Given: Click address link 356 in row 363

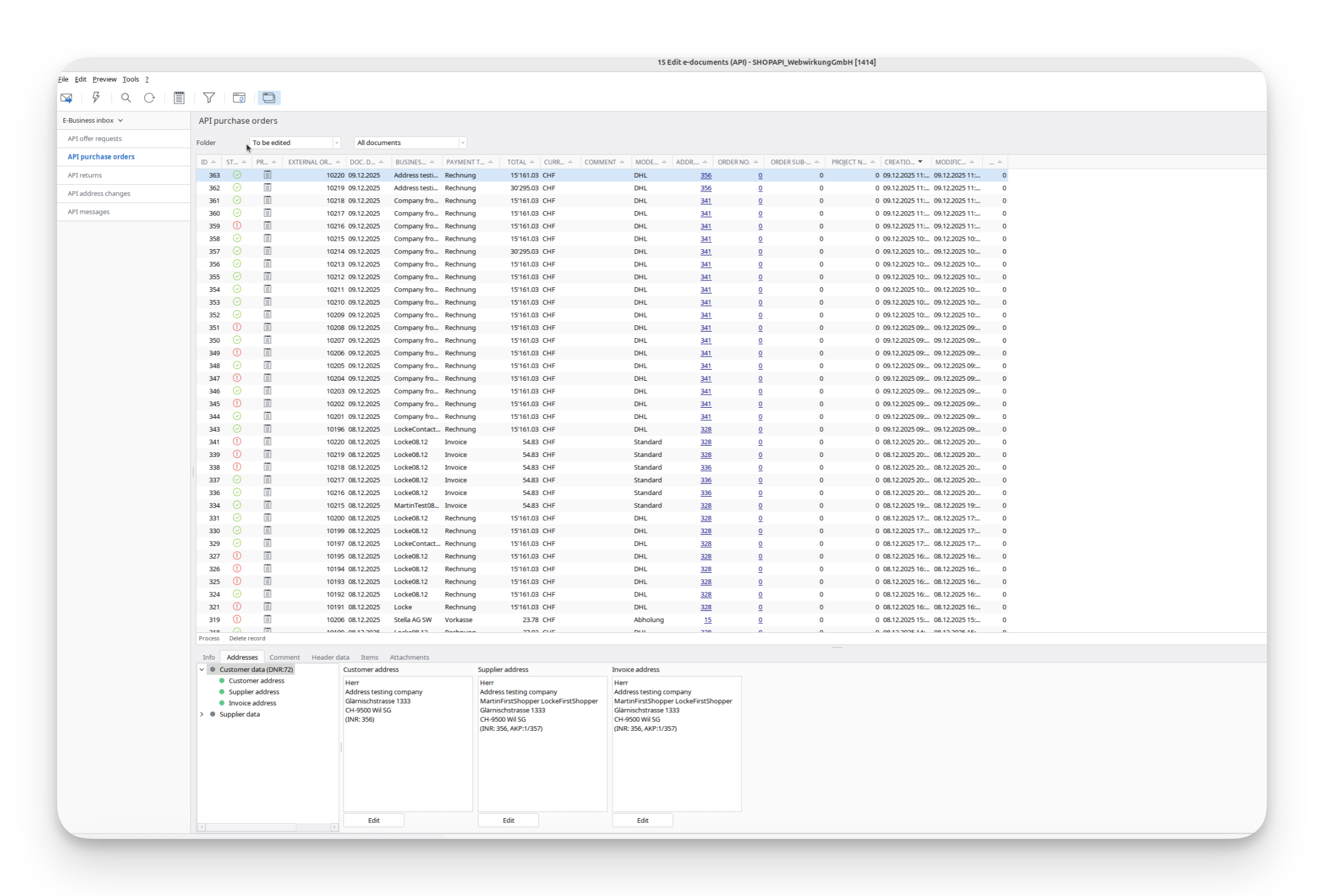Looking at the screenshot, I should (705, 175).
